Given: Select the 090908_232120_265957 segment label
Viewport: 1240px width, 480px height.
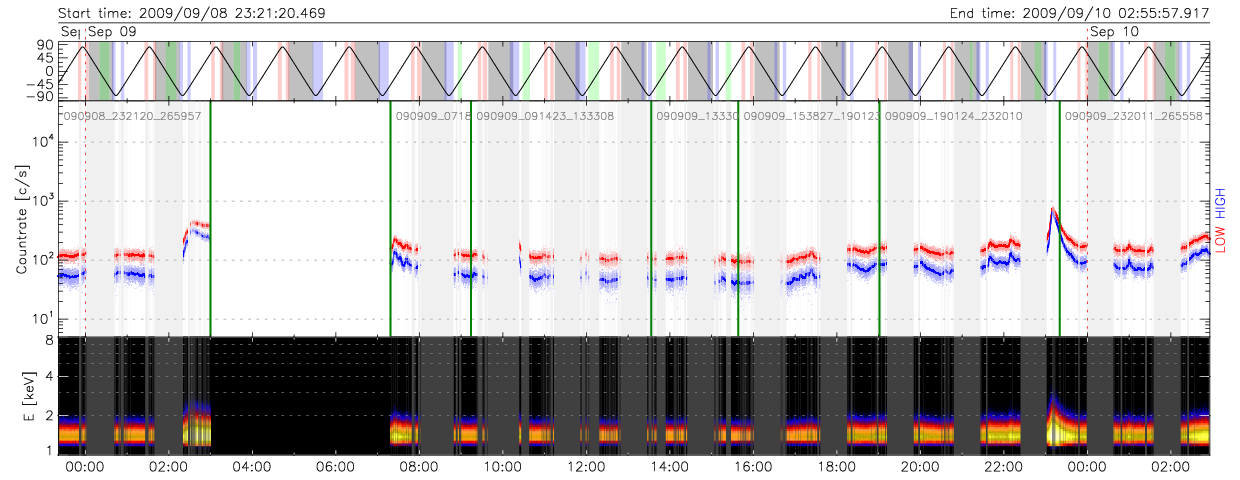Looking at the screenshot, I should 133,116.
